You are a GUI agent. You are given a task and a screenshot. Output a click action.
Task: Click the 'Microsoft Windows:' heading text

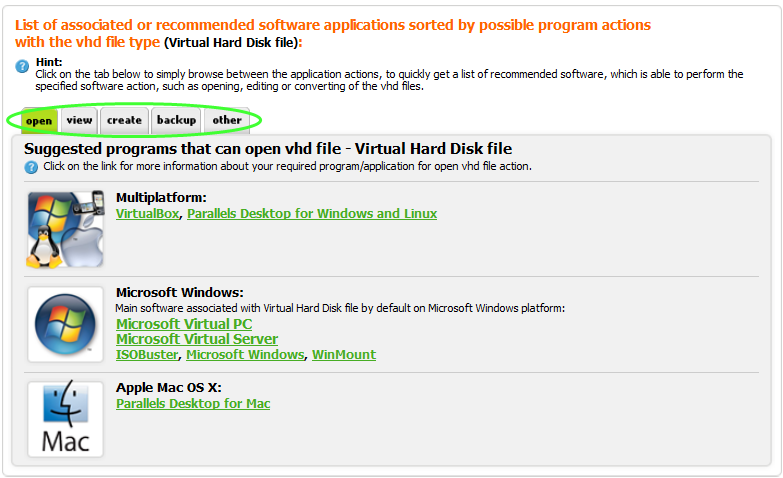coord(180,293)
